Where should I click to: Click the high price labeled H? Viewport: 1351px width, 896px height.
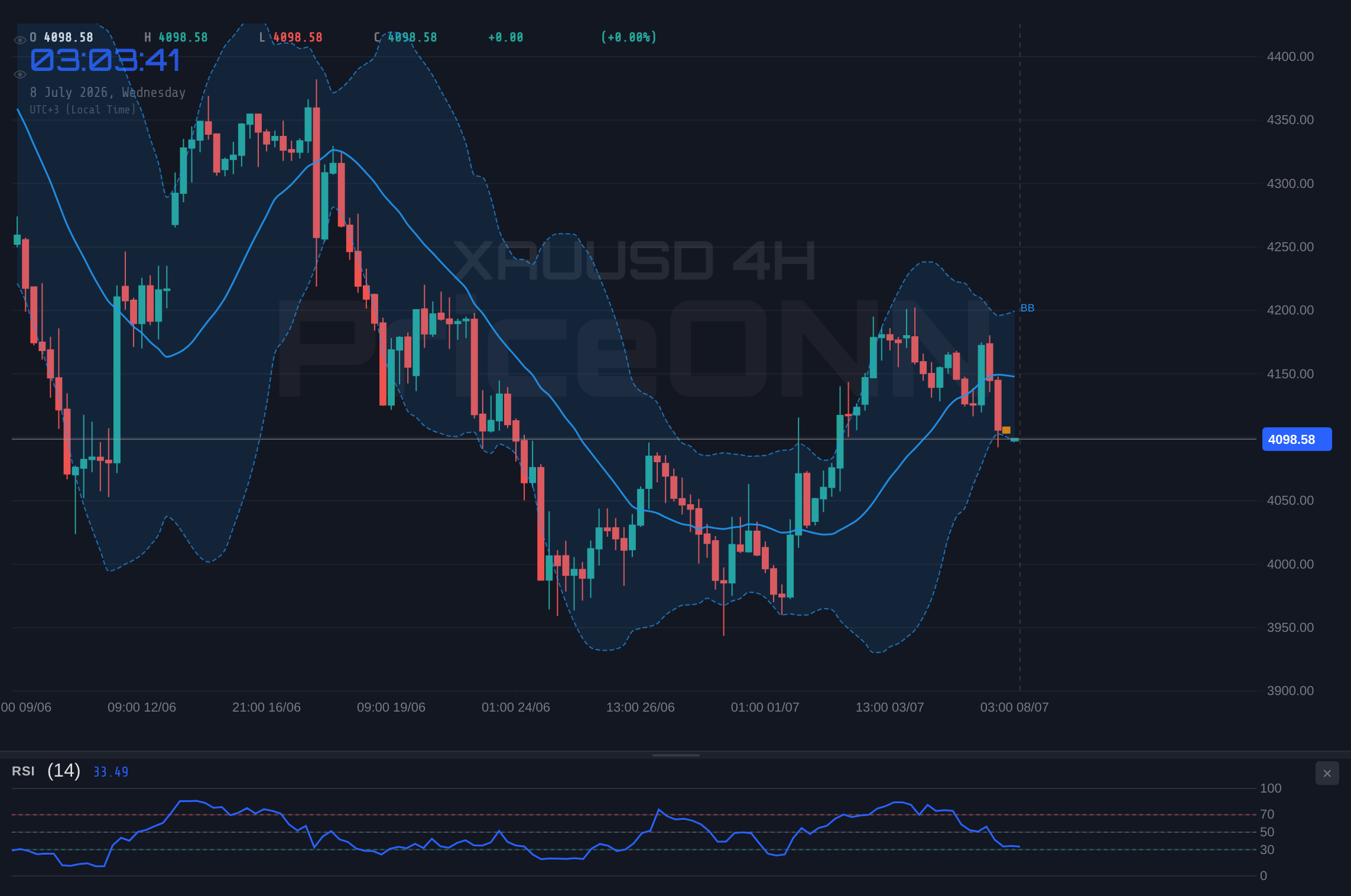176,37
